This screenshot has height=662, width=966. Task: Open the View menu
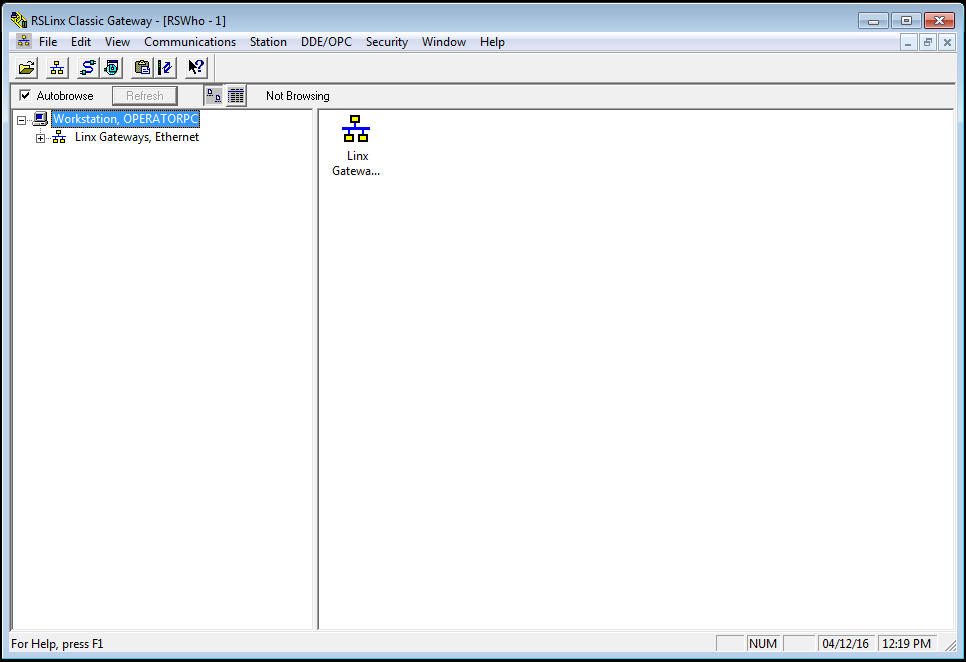pos(117,42)
